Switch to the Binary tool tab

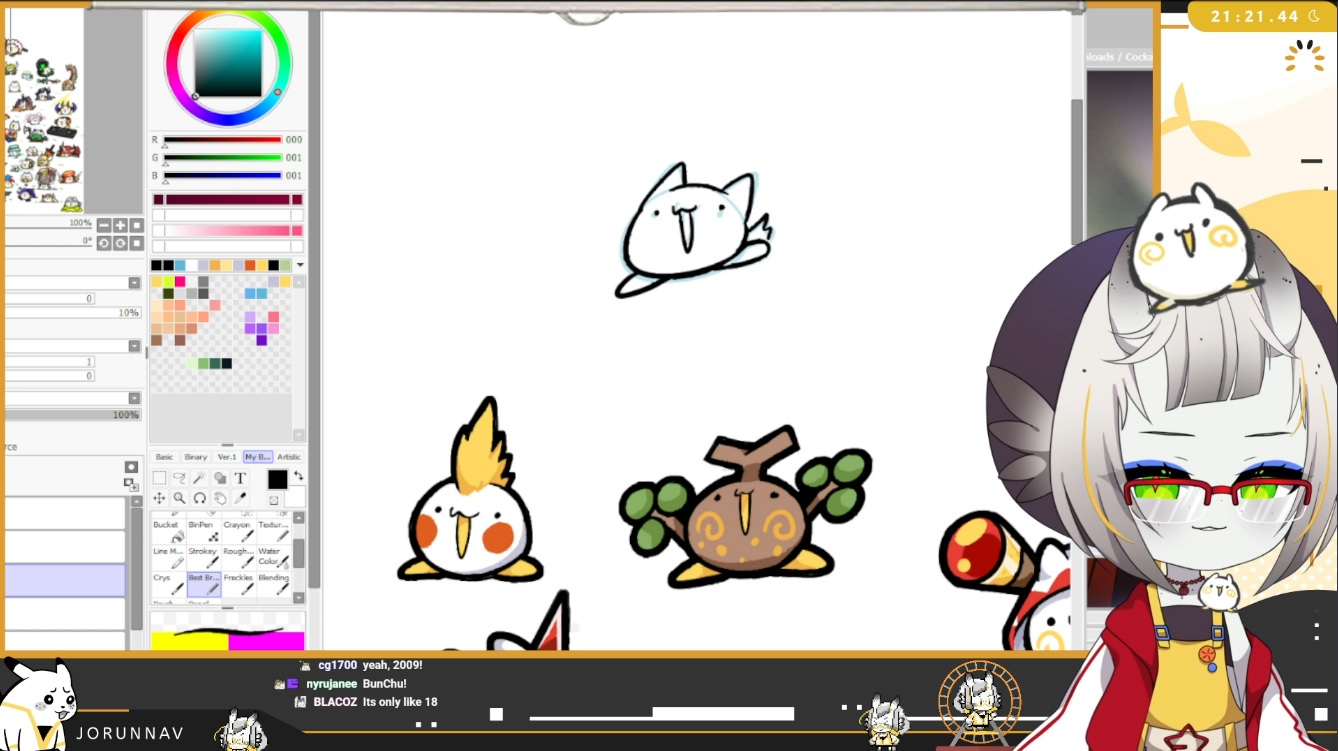(x=196, y=457)
